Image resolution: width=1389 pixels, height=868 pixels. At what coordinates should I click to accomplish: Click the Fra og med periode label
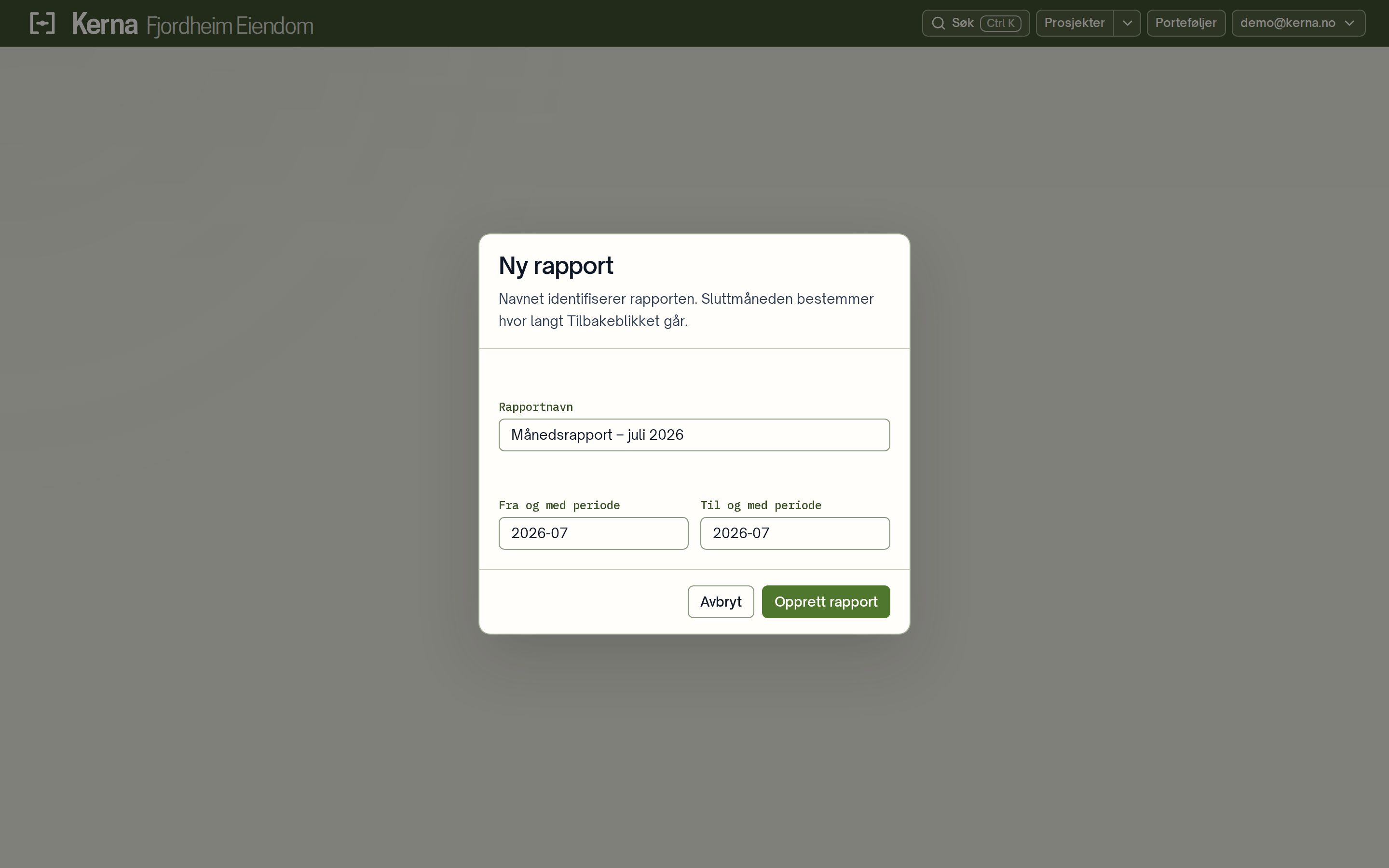(x=559, y=505)
